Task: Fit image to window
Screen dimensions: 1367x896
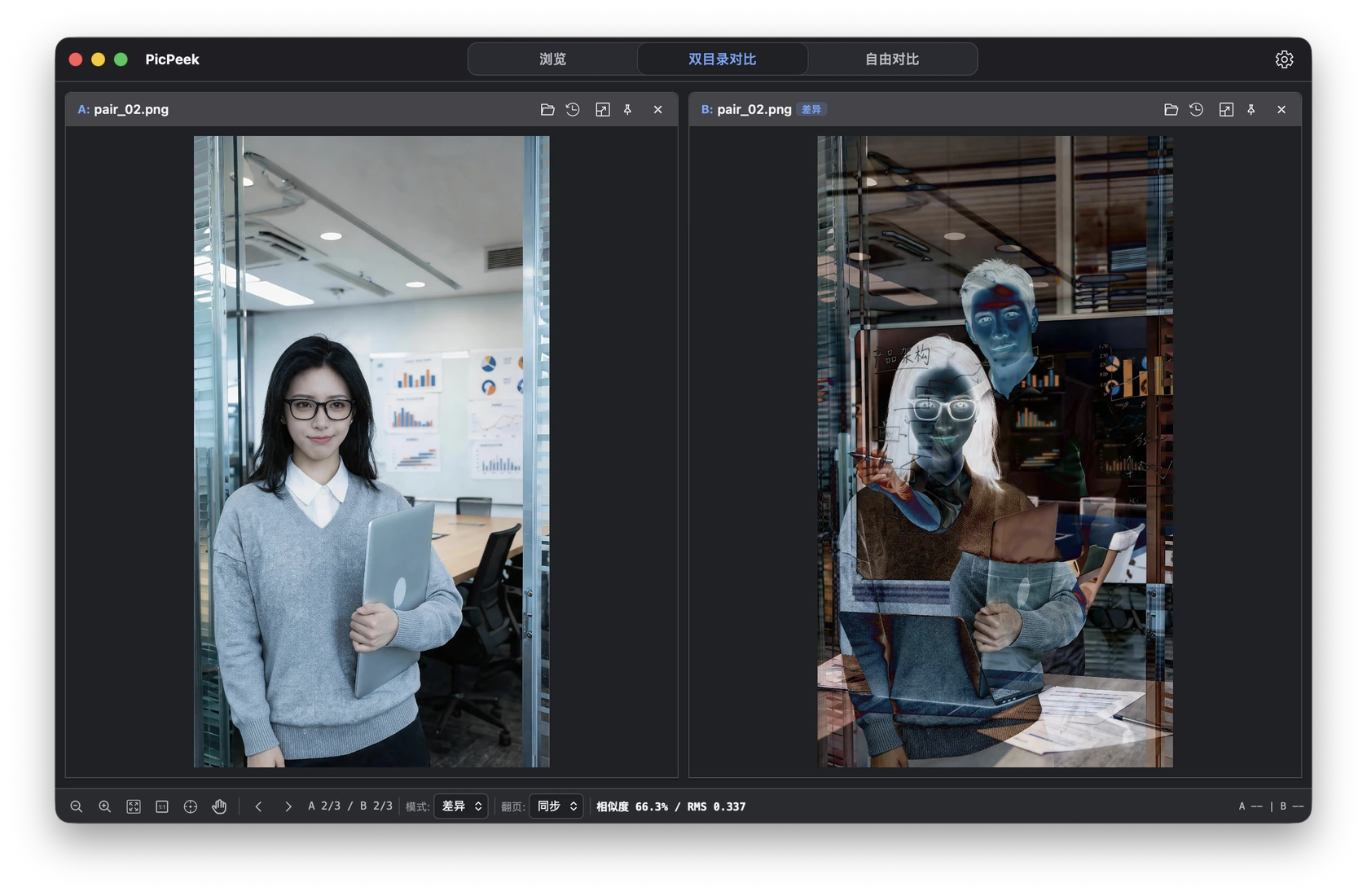Action: [134, 806]
